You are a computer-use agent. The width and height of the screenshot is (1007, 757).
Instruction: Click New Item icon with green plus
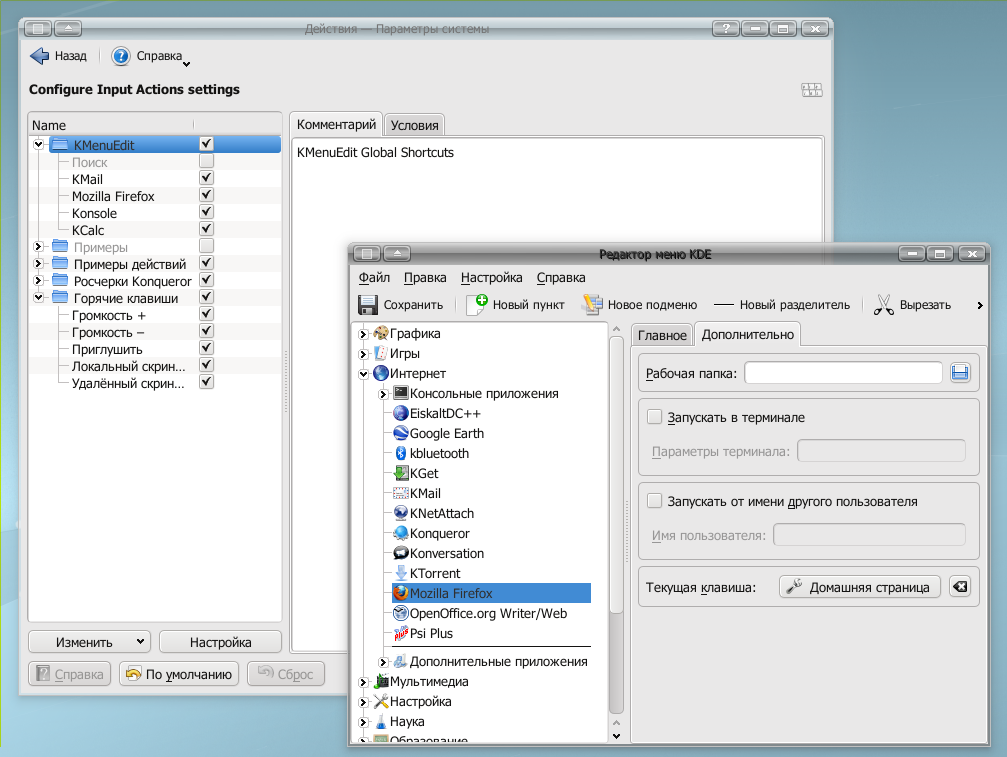coord(477,305)
